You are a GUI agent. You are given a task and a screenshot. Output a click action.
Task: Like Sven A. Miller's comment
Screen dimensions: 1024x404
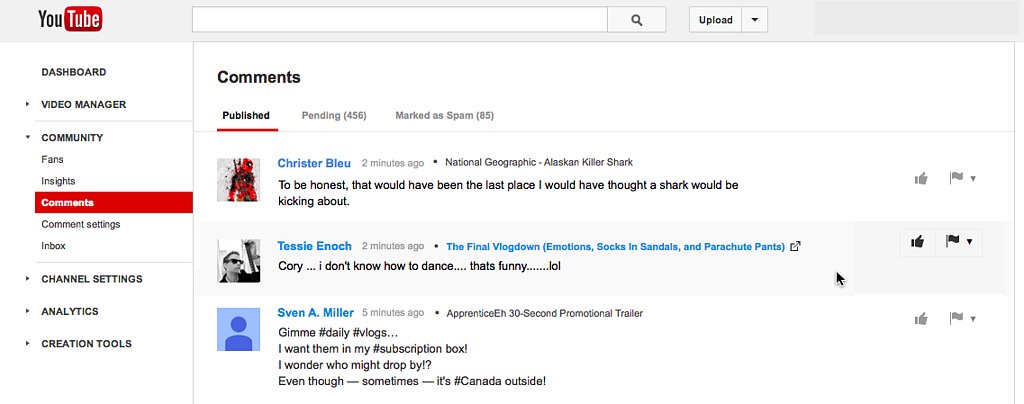(x=921, y=319)
